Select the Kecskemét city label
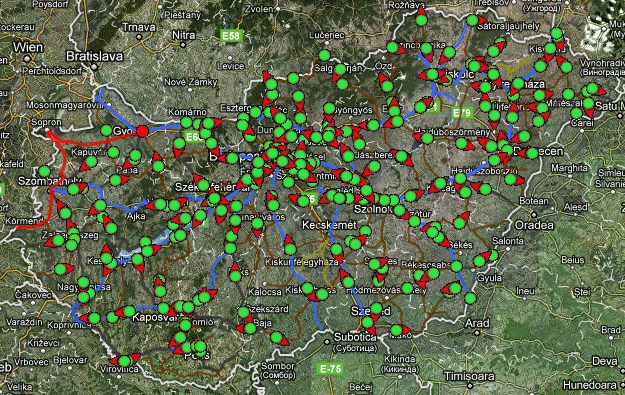This screenshot has width=625, height=395. click(x=329, y=225)
